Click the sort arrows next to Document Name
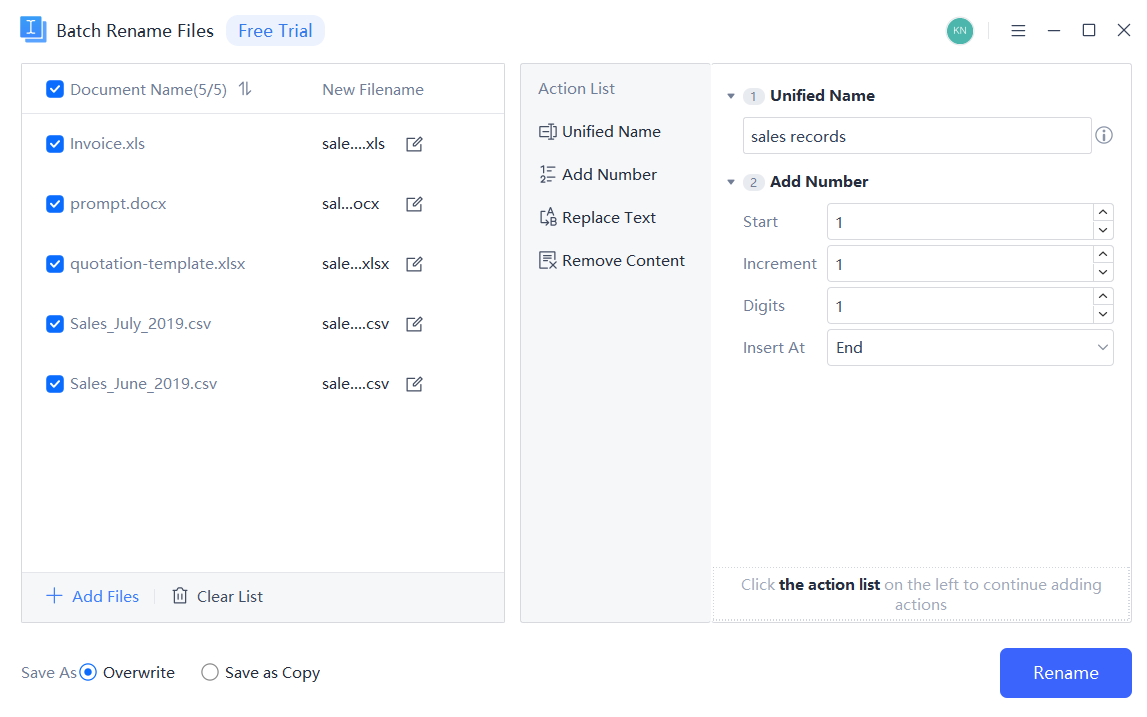This screenshot has width=1147, height=717. (x=245, y=89)
